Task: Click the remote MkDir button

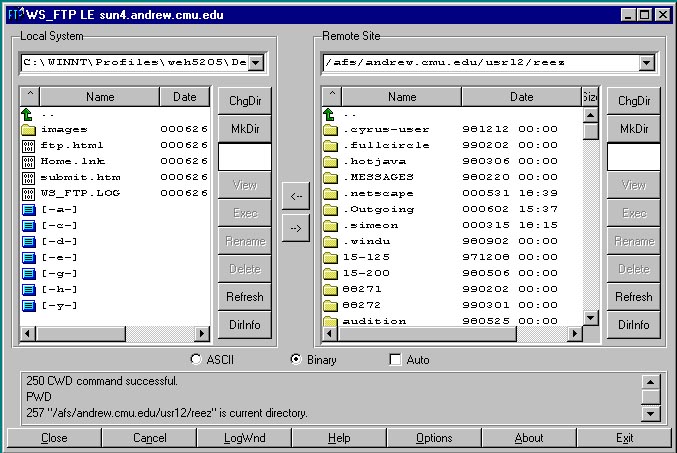Action: coord(634,129)
